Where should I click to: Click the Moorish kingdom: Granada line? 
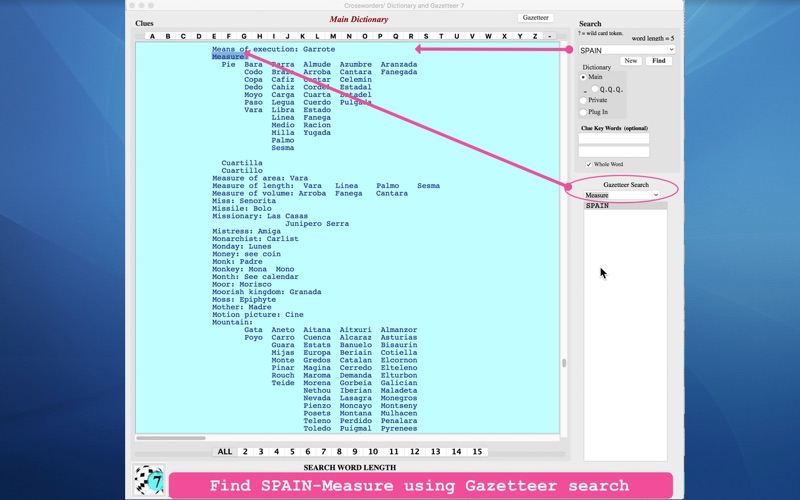[266, 292]
